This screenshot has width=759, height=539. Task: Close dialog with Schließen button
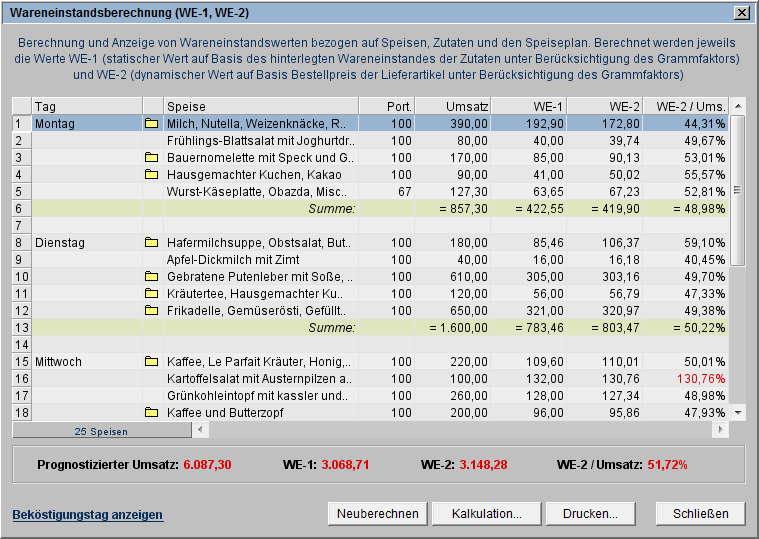point(700,514)
